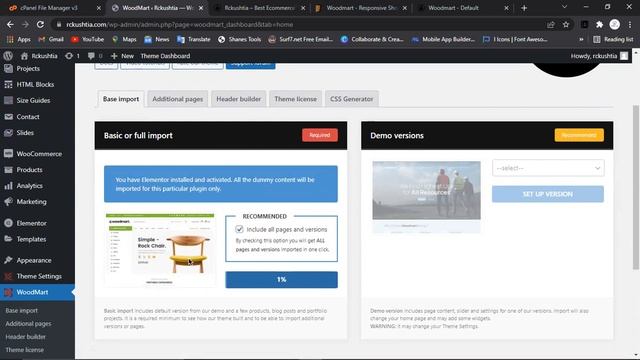Open Marketing megaphone icon
This screenshot has height=360, width=640.
click(8, 202)
